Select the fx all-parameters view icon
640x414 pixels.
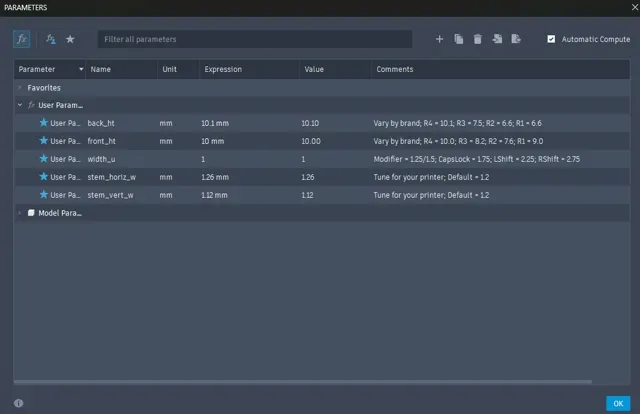pyautogui.click(x=22, y=39)
